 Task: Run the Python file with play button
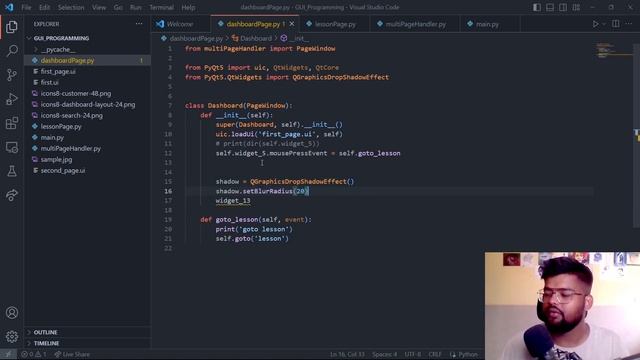point(596,24)
